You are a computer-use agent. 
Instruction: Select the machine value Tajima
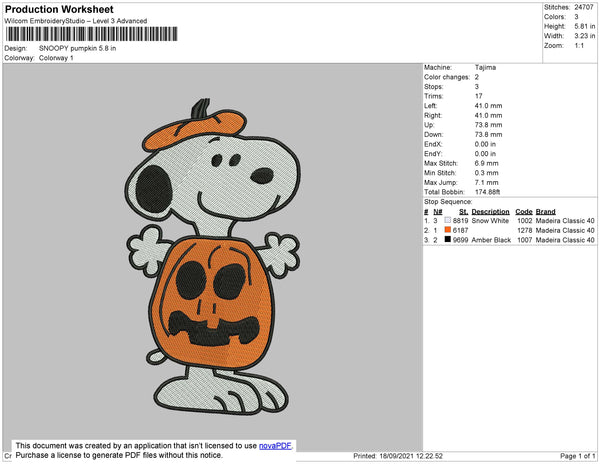click(485, 67)
